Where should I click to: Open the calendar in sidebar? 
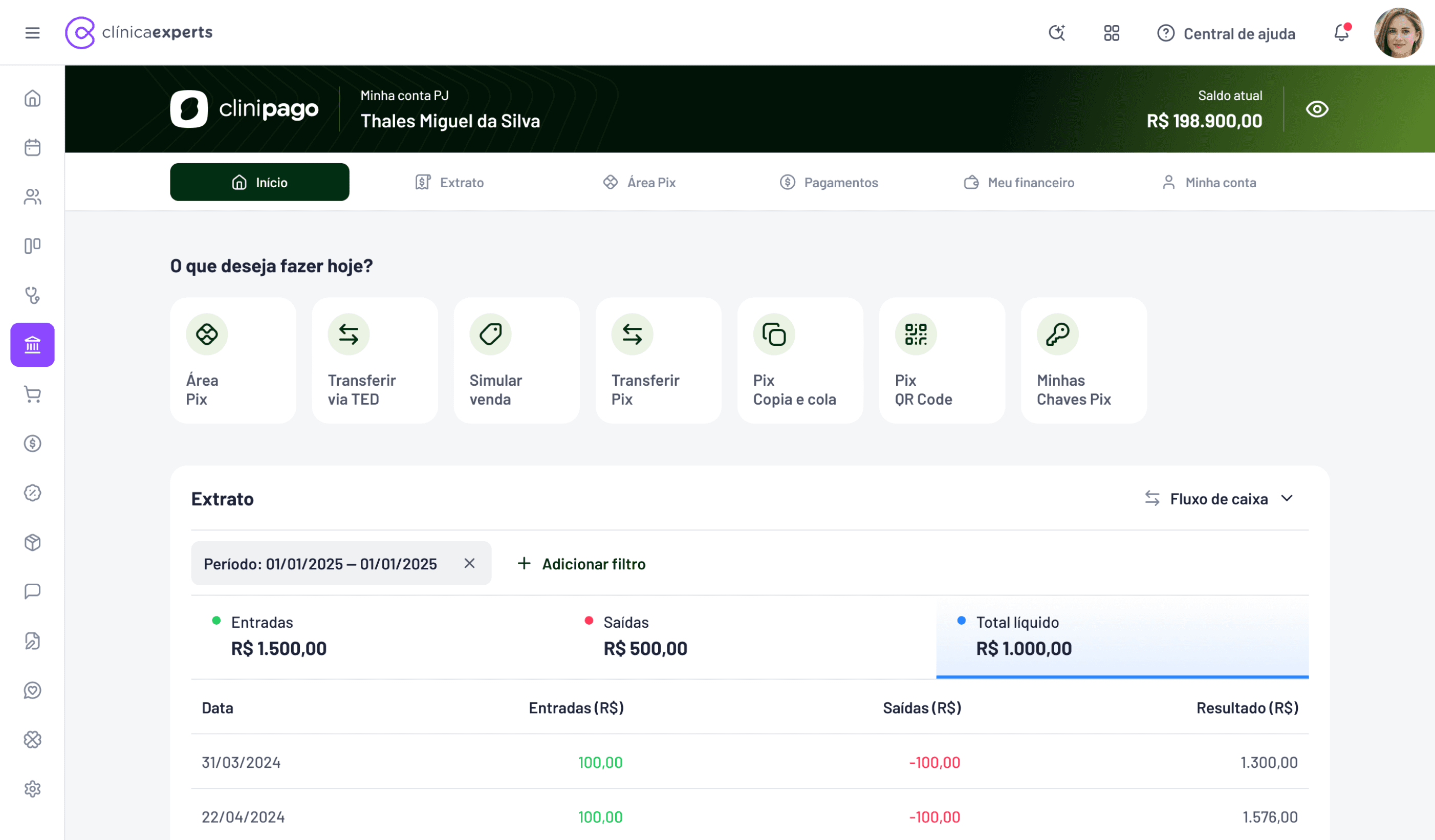click(x=32, y=147)
